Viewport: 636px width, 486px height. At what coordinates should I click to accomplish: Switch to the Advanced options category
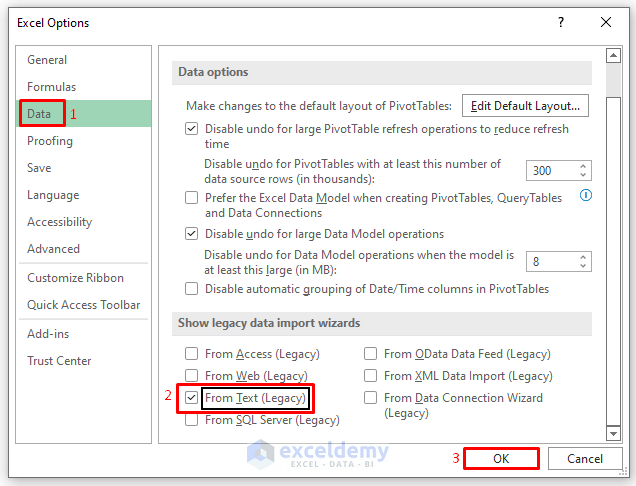click(x=53, y=249)
